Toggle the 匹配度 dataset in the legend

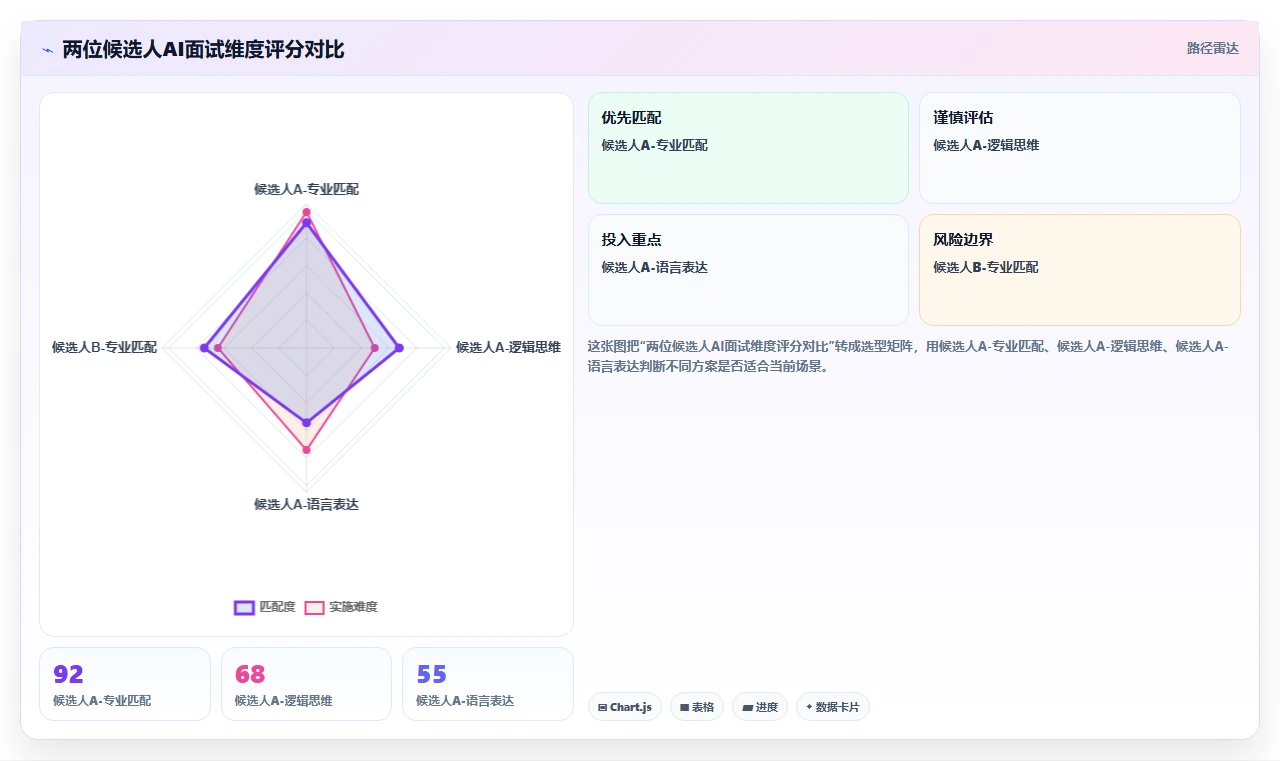(265, 607)
